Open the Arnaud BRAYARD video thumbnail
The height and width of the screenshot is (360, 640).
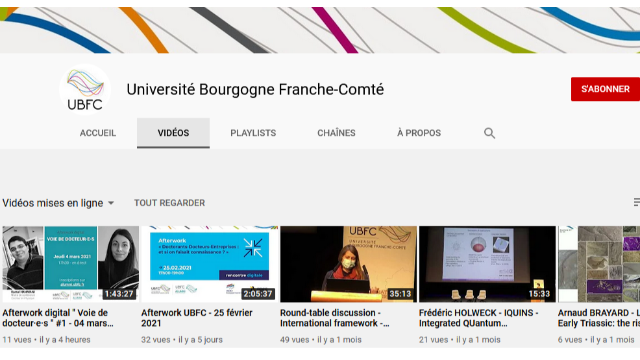click(599, 264)
